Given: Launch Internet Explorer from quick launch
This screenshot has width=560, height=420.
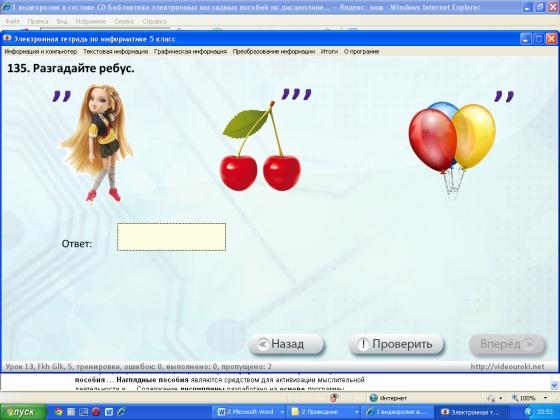Looking at the screenshot, I should coord(121,412).
